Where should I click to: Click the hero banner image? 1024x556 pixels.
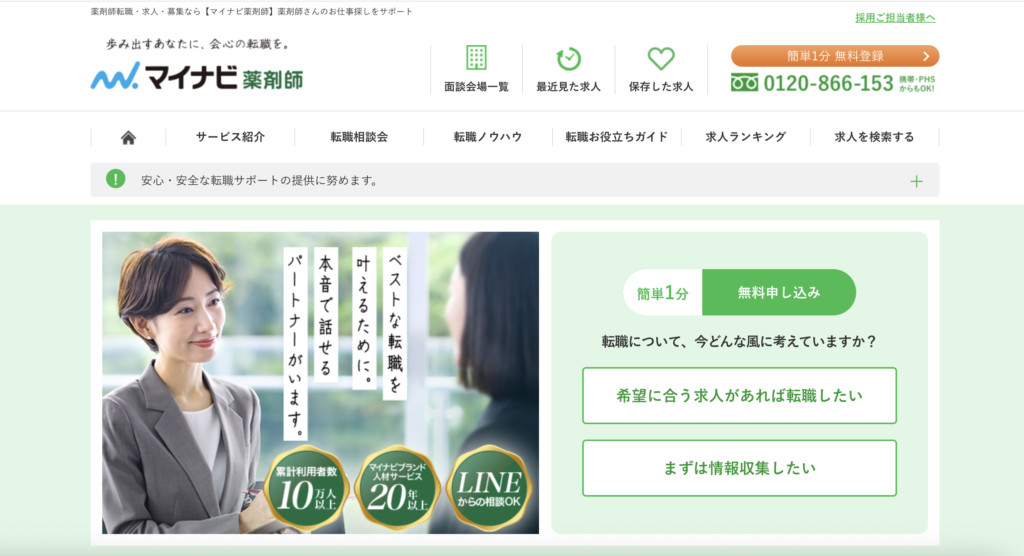coord(320,382)
